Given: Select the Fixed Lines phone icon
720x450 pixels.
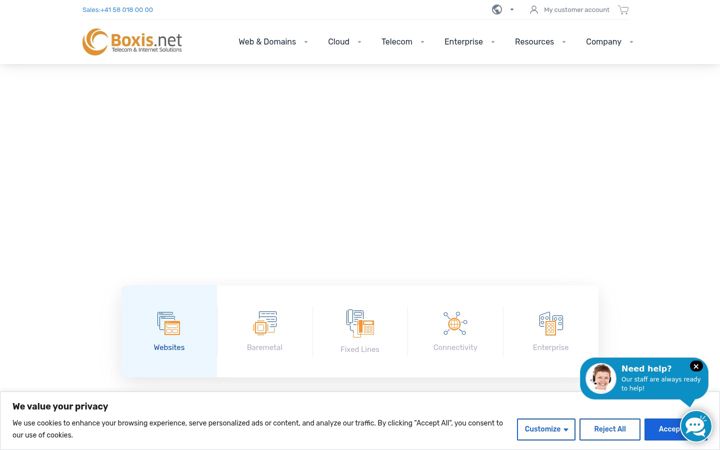Looking at the screenshot, I should [x=360, y=323].
